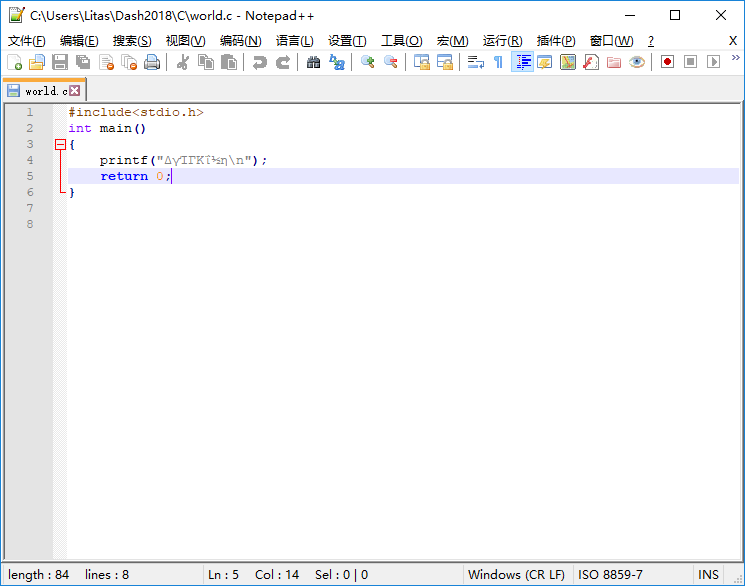Toggle word wrap toolbar icon
This screenshot has width=745, height=586.
(x=476, y=62)
